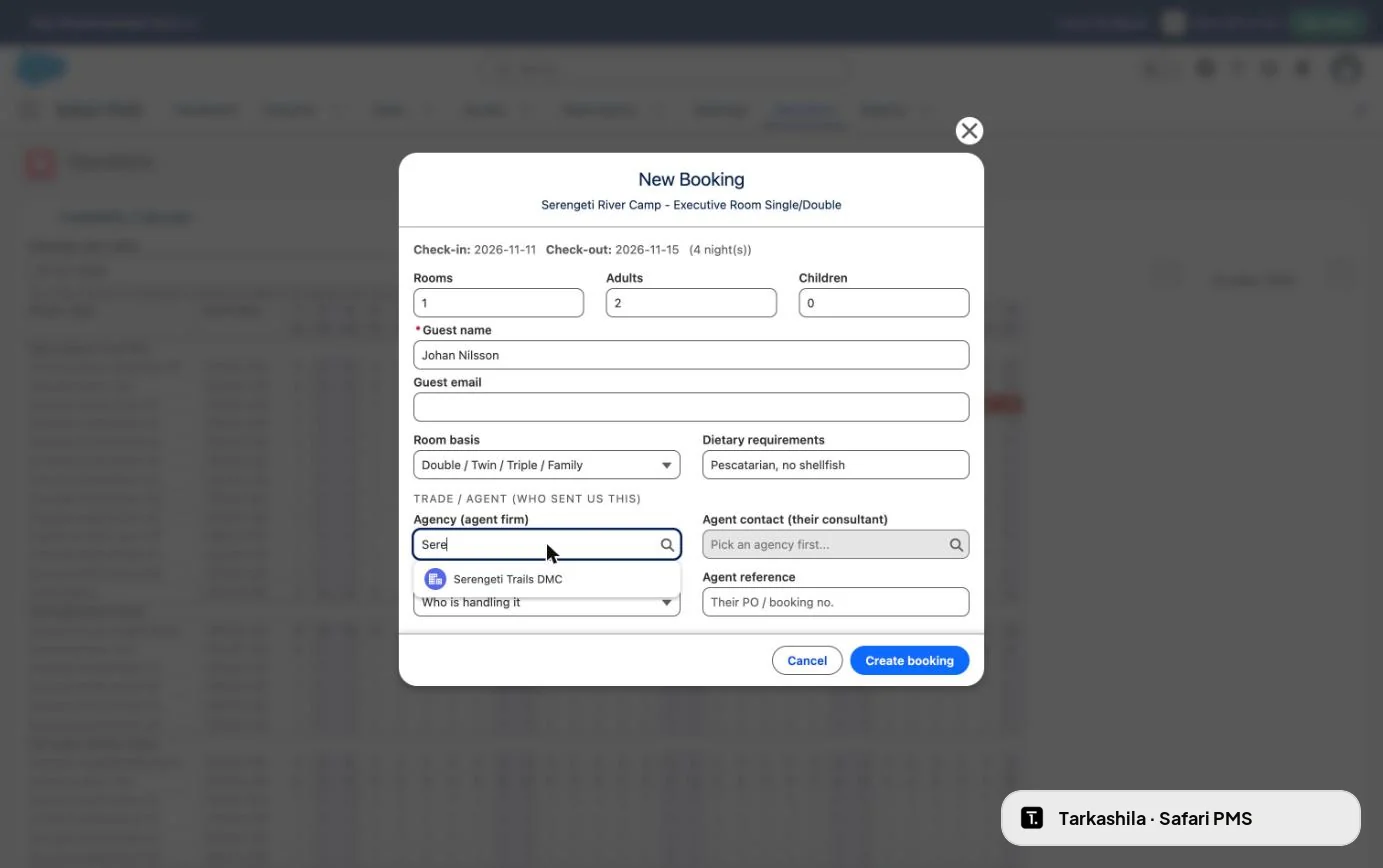Click 'Serengeti River Camp - Executive Room Single/Double' subtitle

point(691,205)
